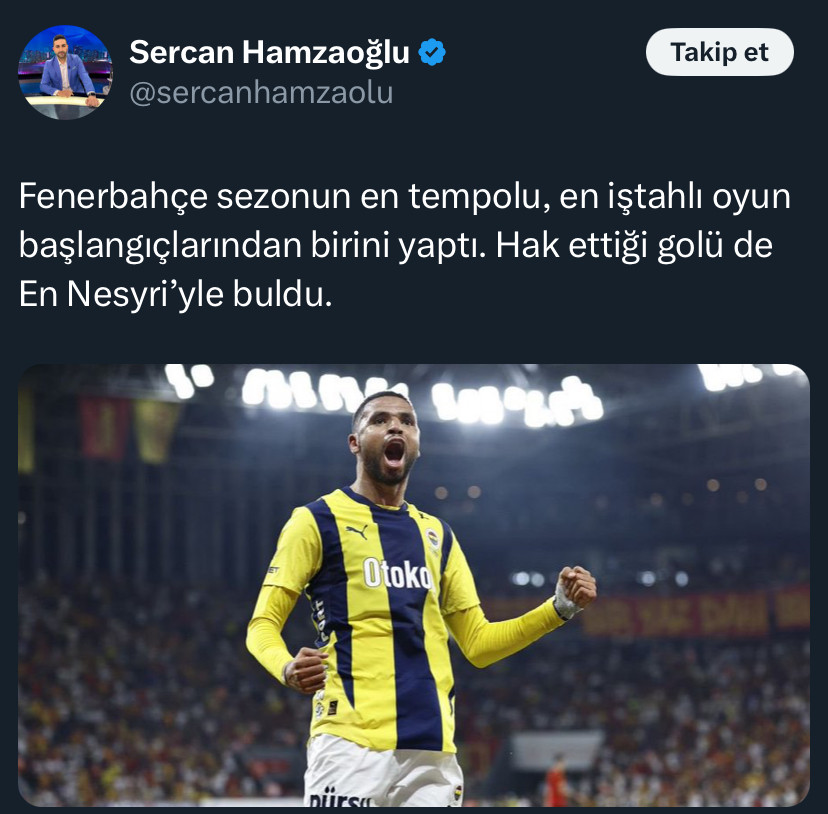The width and height of the screenshot is (828, 814).
Task: Click the phrase Hak ettiği golü de
Action: 634,245
